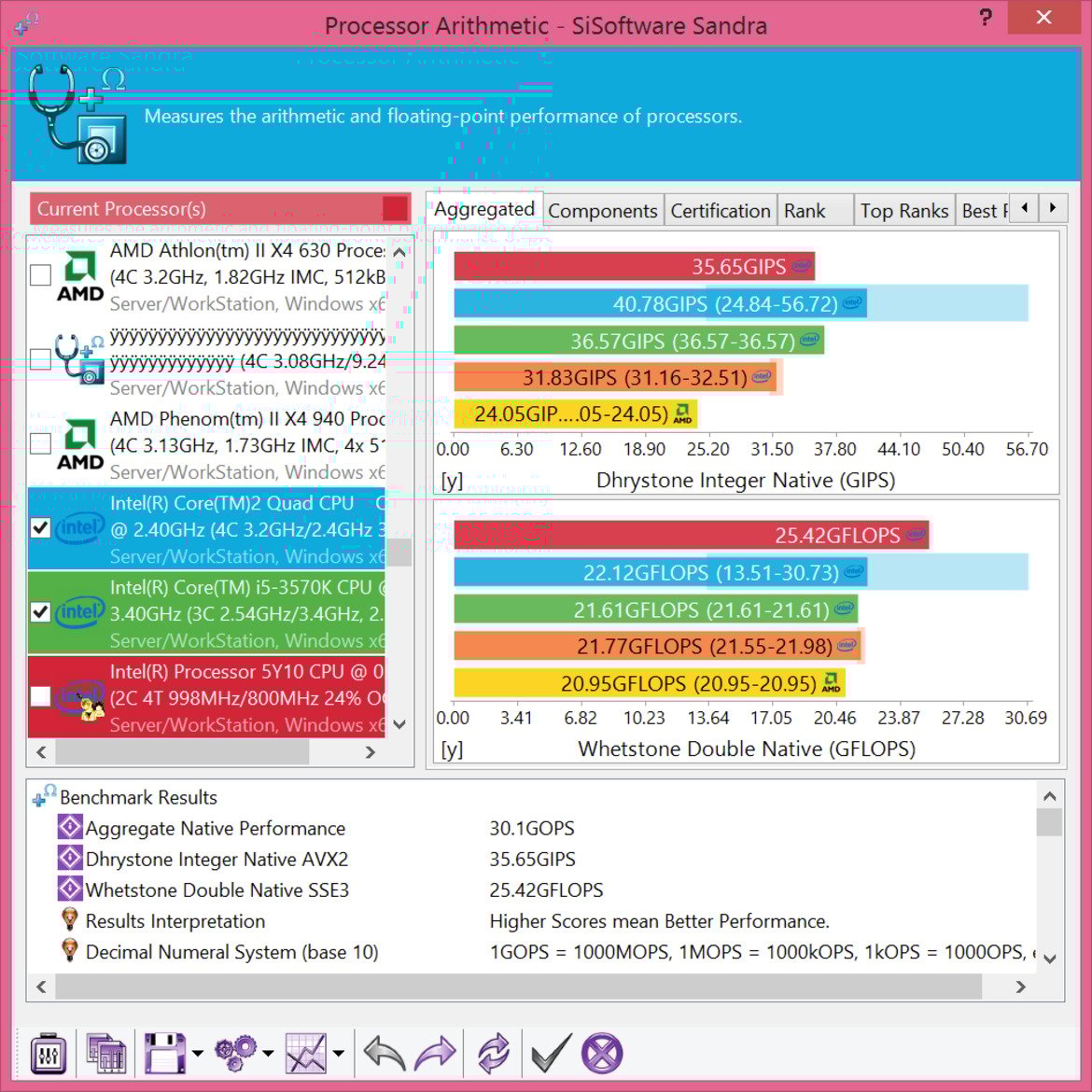Click the red 35.65GIPS bar
Image resolution: width=1092 pixels, height=1092 pixels.
pyautogui.click(x=635, y=266)
